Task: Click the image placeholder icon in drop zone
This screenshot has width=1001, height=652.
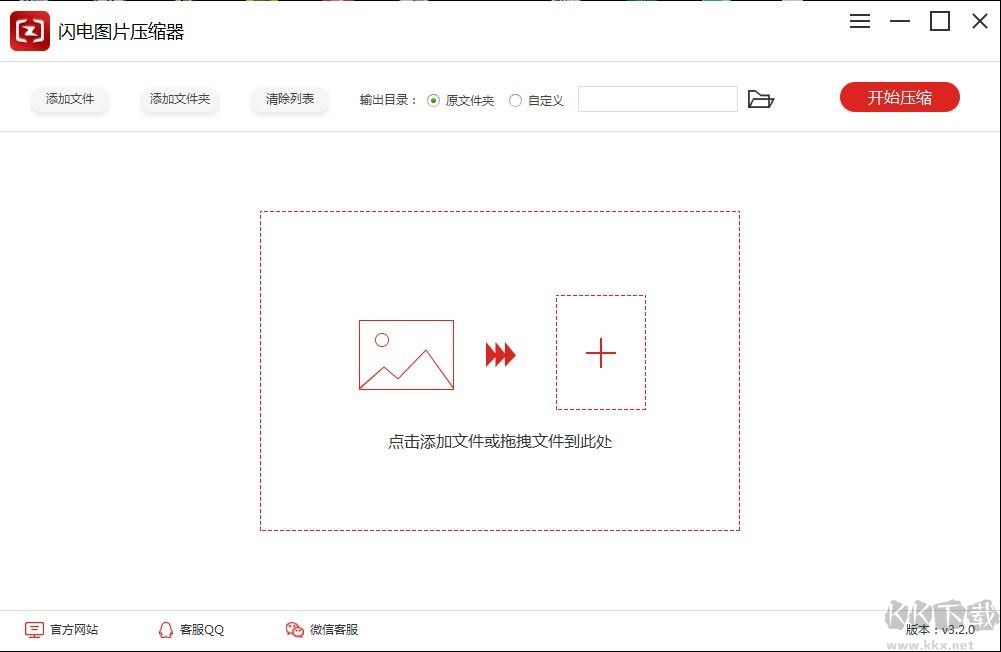Action: tap(405, 354)
